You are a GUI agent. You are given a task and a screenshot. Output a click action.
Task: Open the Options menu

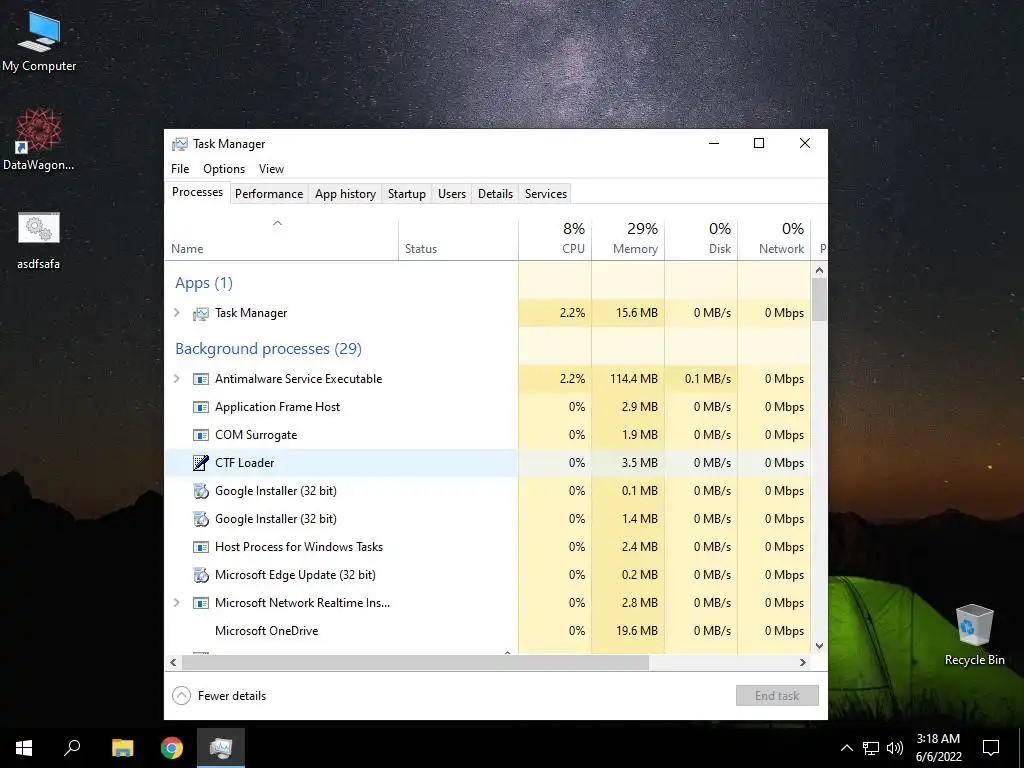(224, 169)
